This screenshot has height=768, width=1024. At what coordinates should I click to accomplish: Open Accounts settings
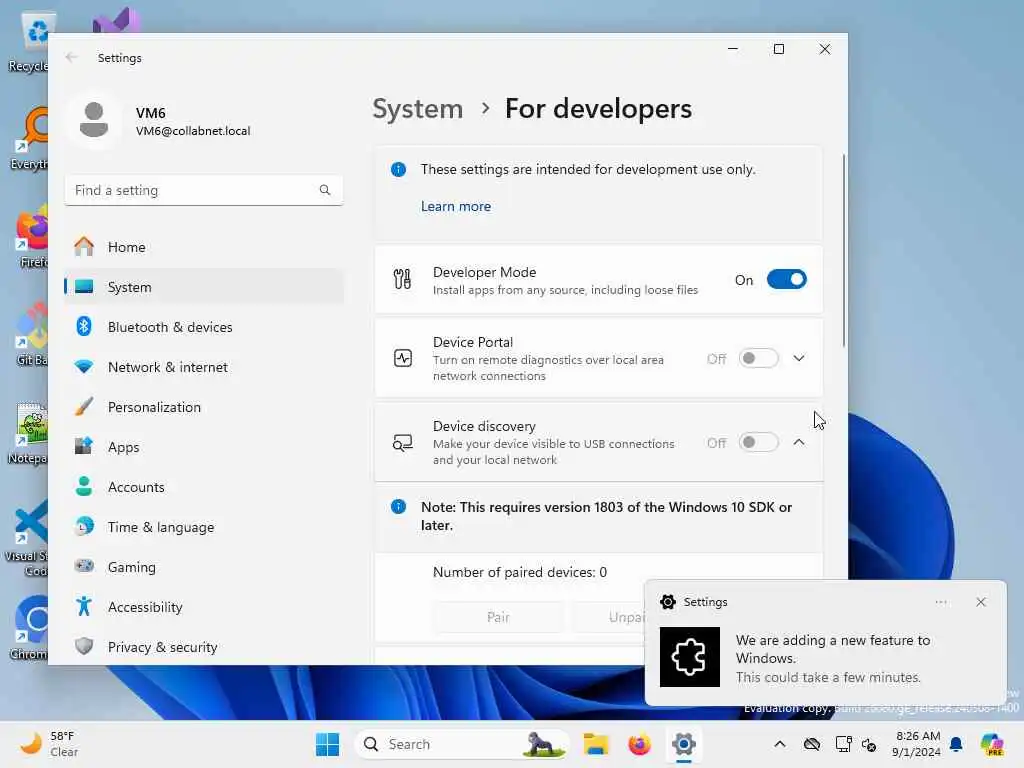pyautogui.click(x=204, y=487)
